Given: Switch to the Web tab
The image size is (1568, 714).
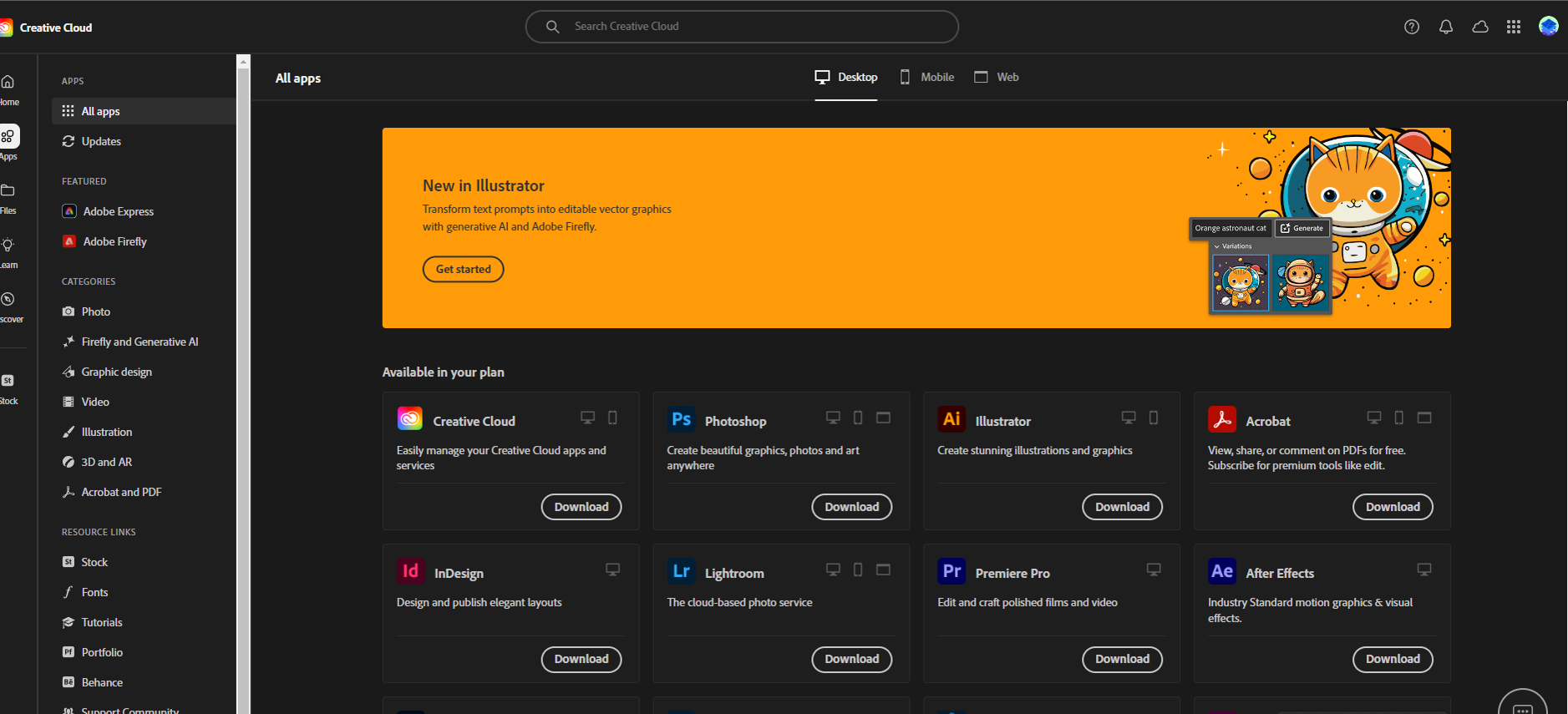Looking at the screenshot, I should [997, 77].
